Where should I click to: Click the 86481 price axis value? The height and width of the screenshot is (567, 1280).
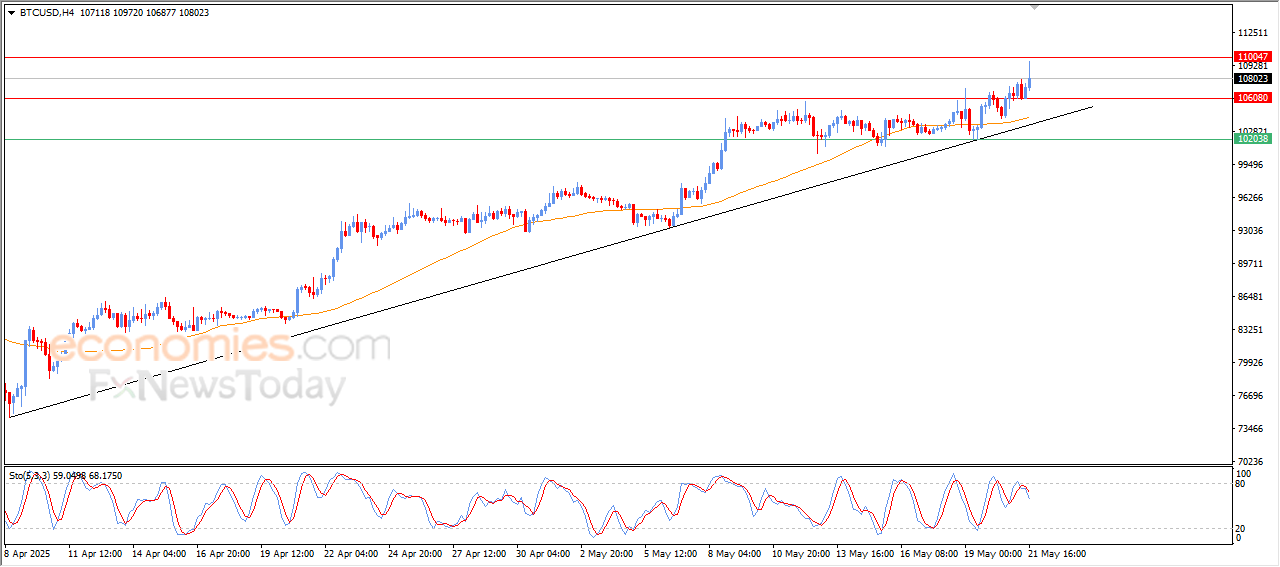pyautogui.click(x=1253, y=296)
